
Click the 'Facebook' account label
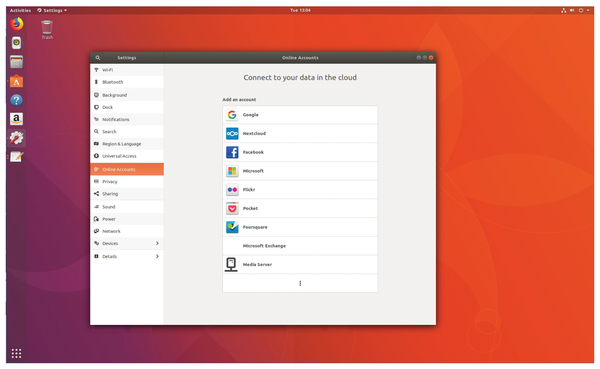253,152
